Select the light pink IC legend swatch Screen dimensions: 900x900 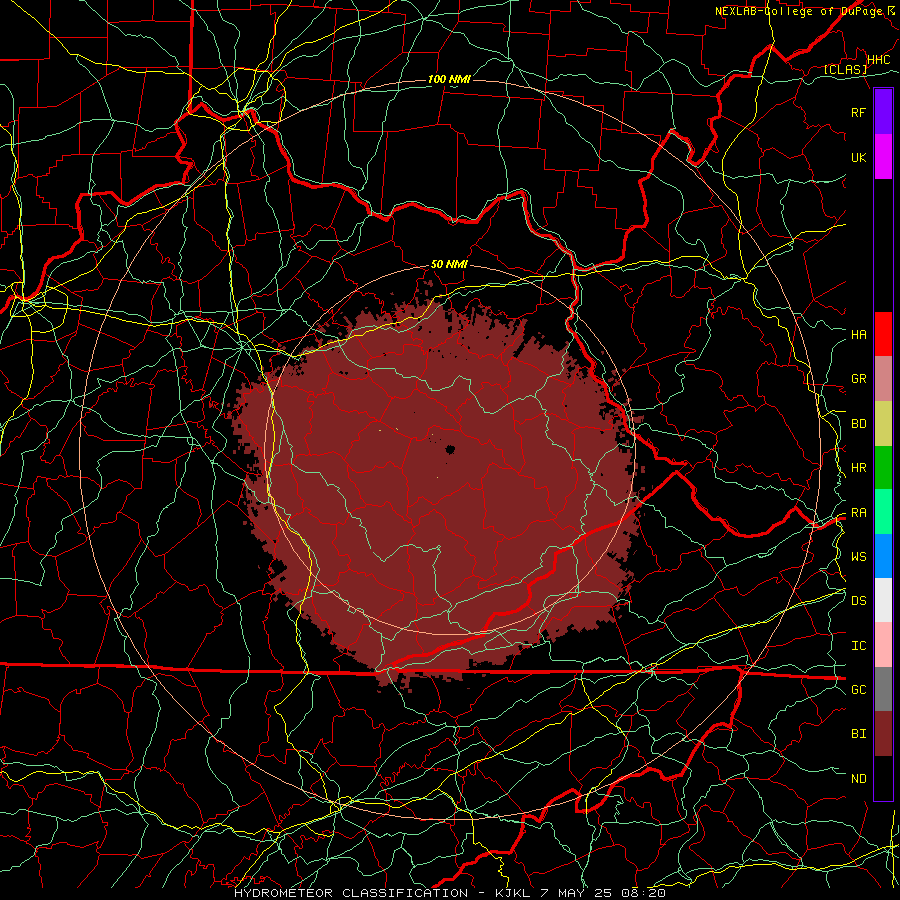(883, 645)
